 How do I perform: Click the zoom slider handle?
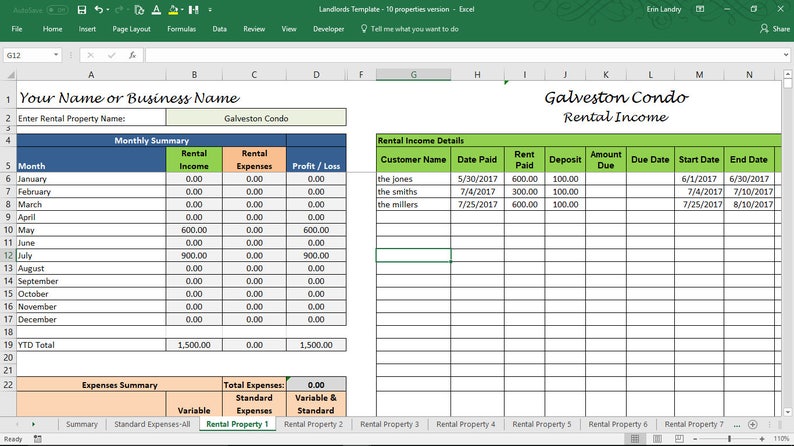pyautogui.click(x=729, y=439)
